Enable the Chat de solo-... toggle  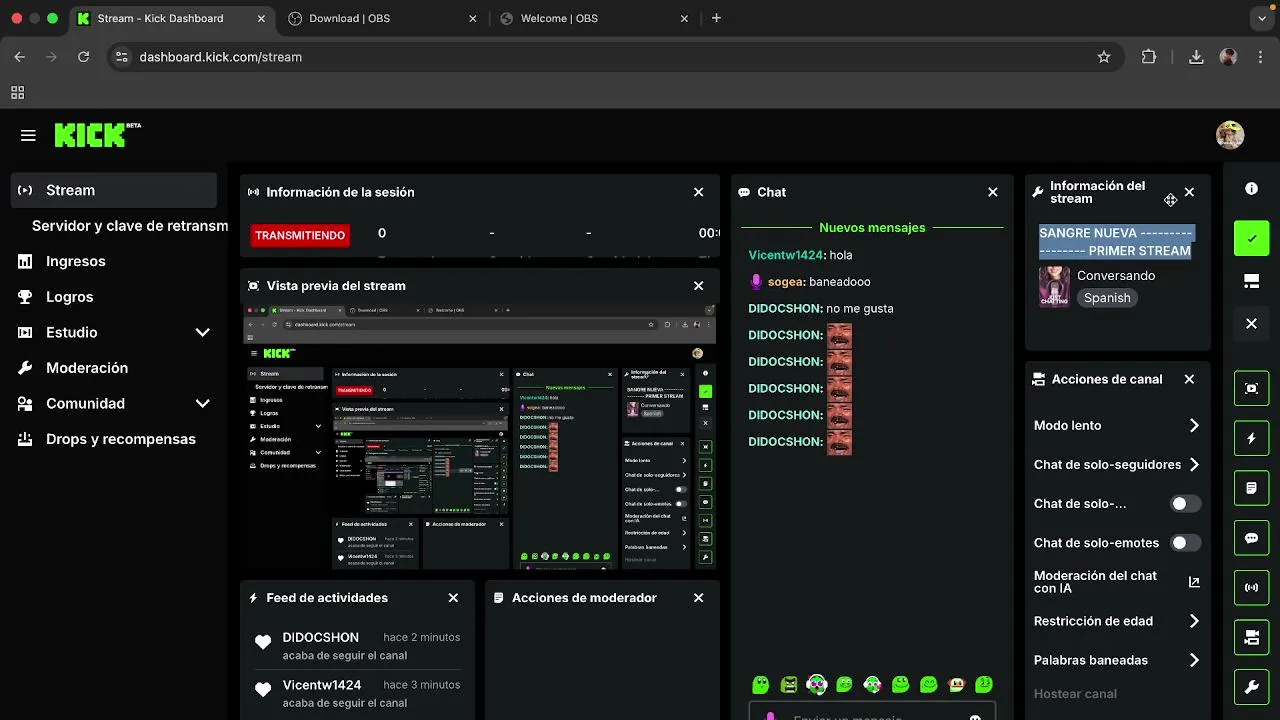(1186, 504)
